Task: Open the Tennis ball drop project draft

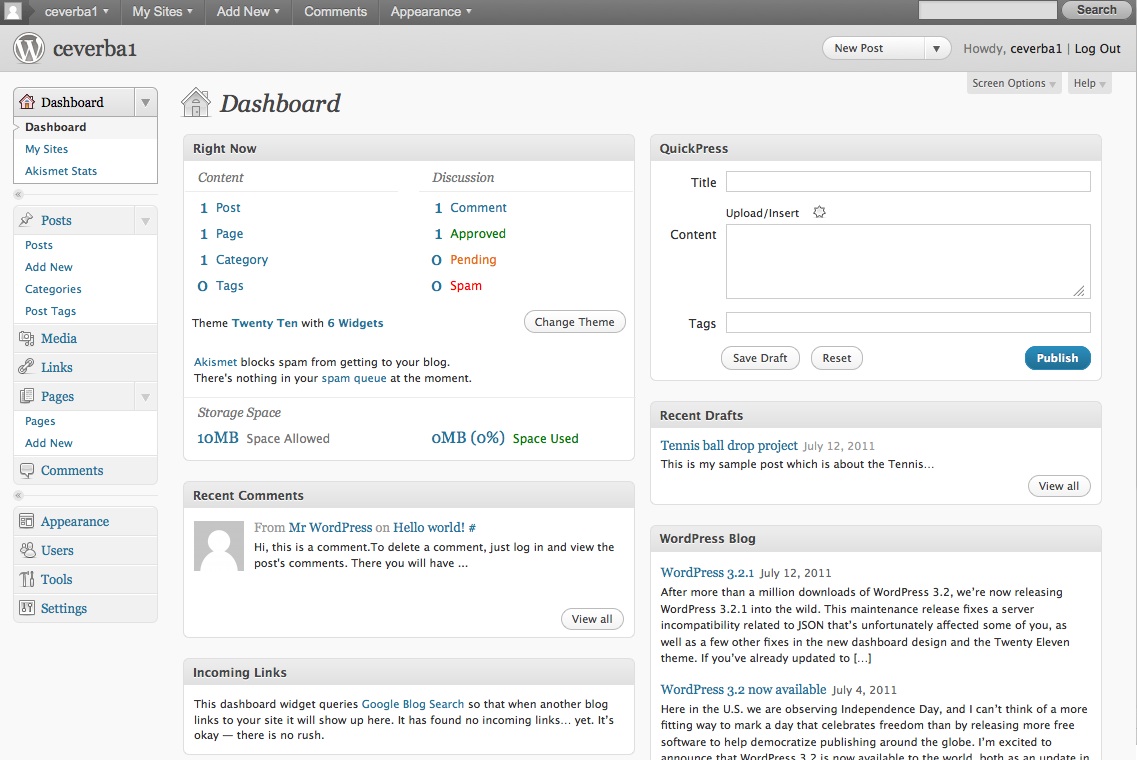Action: [729, 445]
